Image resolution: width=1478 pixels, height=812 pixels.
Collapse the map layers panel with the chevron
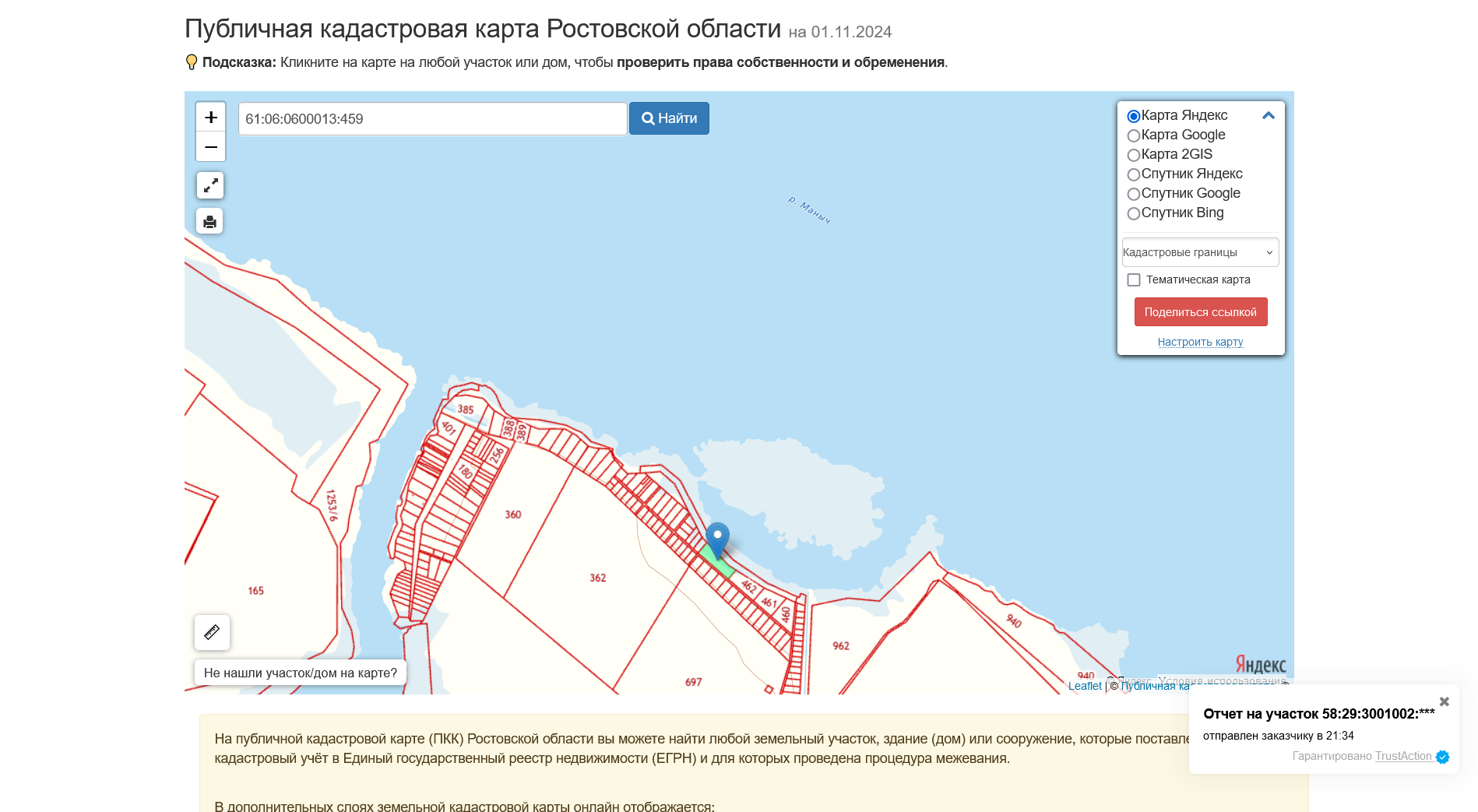[x=1269, y=115]
